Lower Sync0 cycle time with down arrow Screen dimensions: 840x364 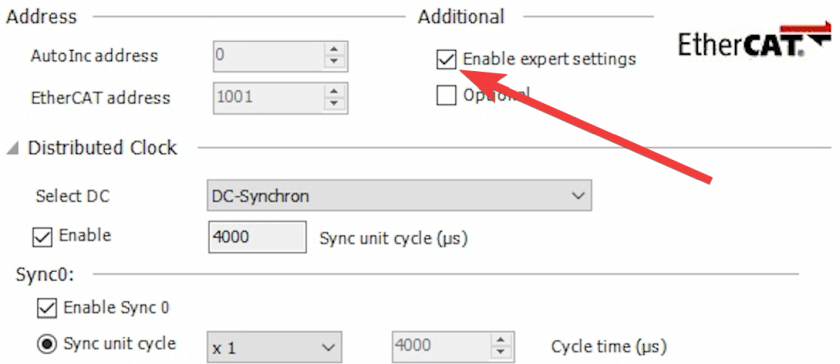(x=501, y=352)
